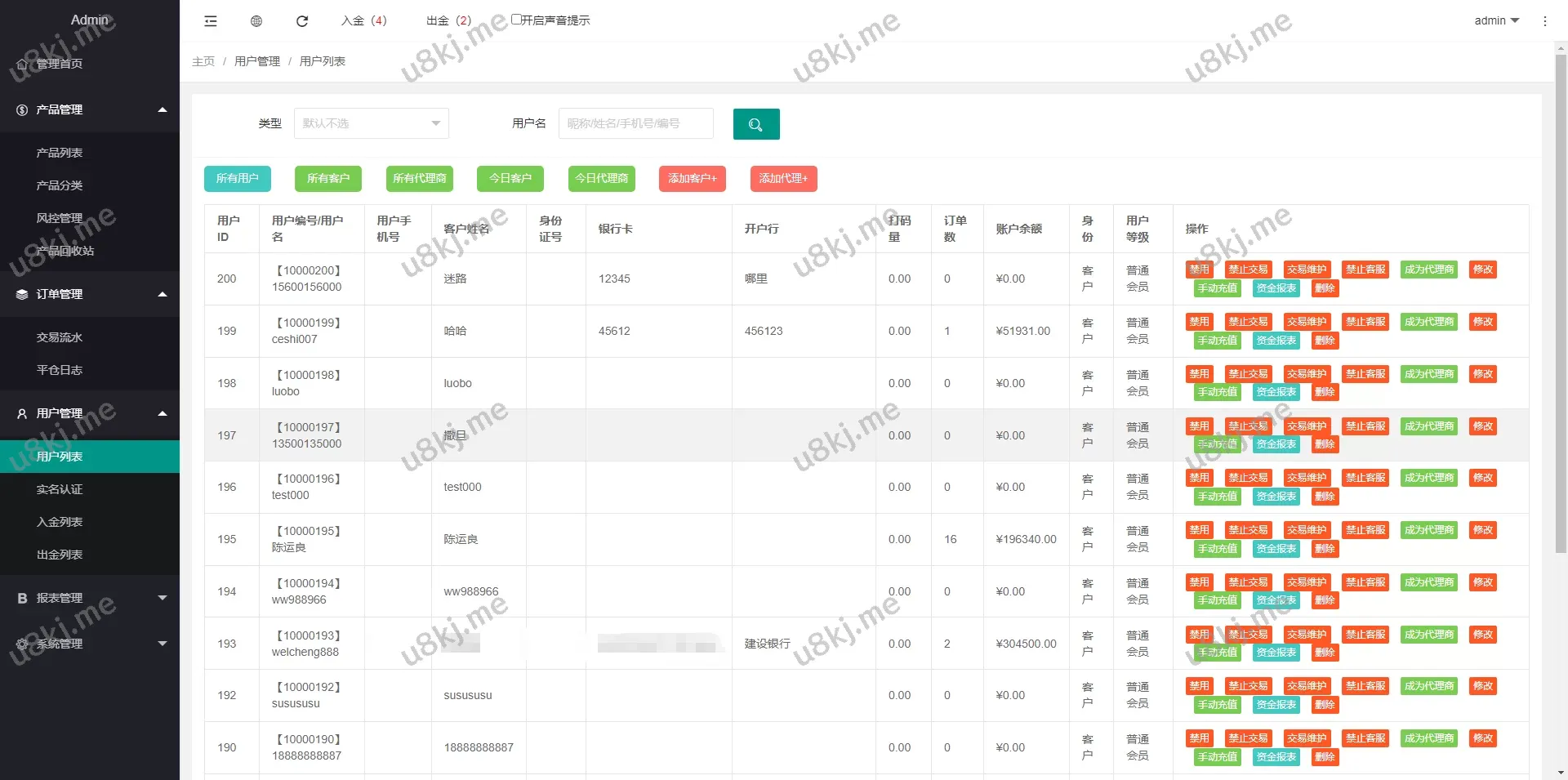Click the magnifier search button

755,124
